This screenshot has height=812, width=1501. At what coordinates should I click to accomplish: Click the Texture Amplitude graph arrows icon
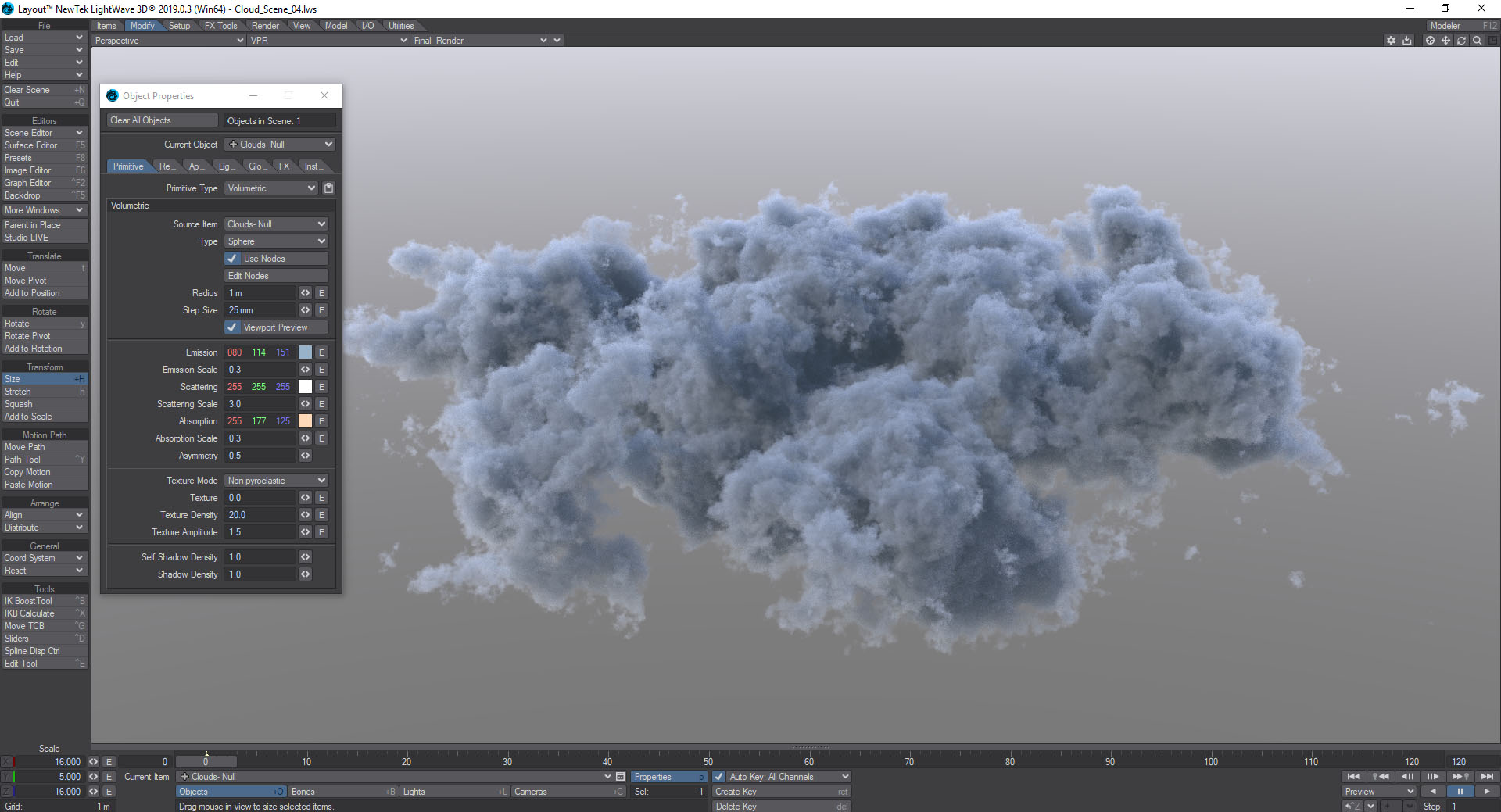305,532
